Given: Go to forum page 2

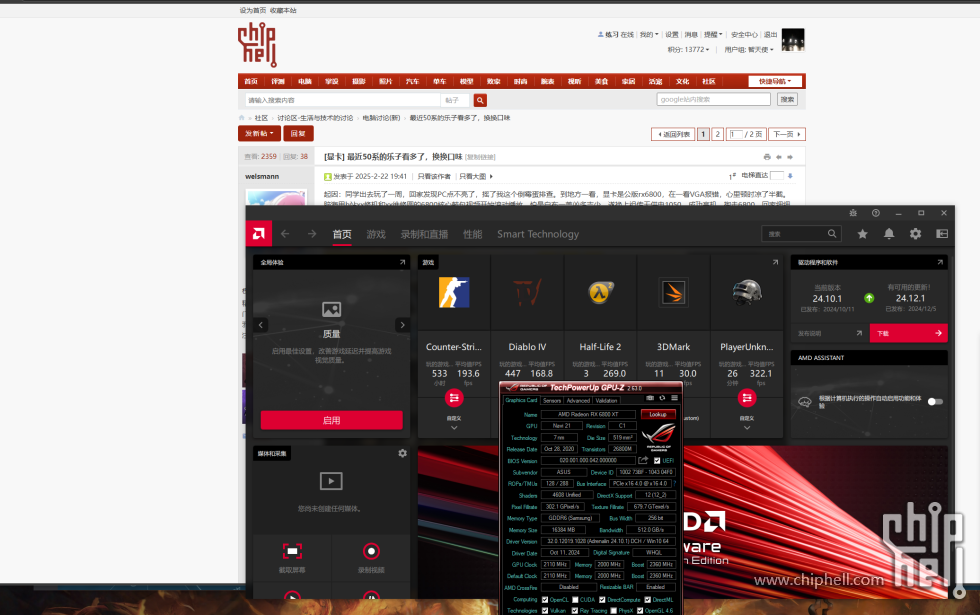Looking at the screenshot, I should [x=718, y=134].
